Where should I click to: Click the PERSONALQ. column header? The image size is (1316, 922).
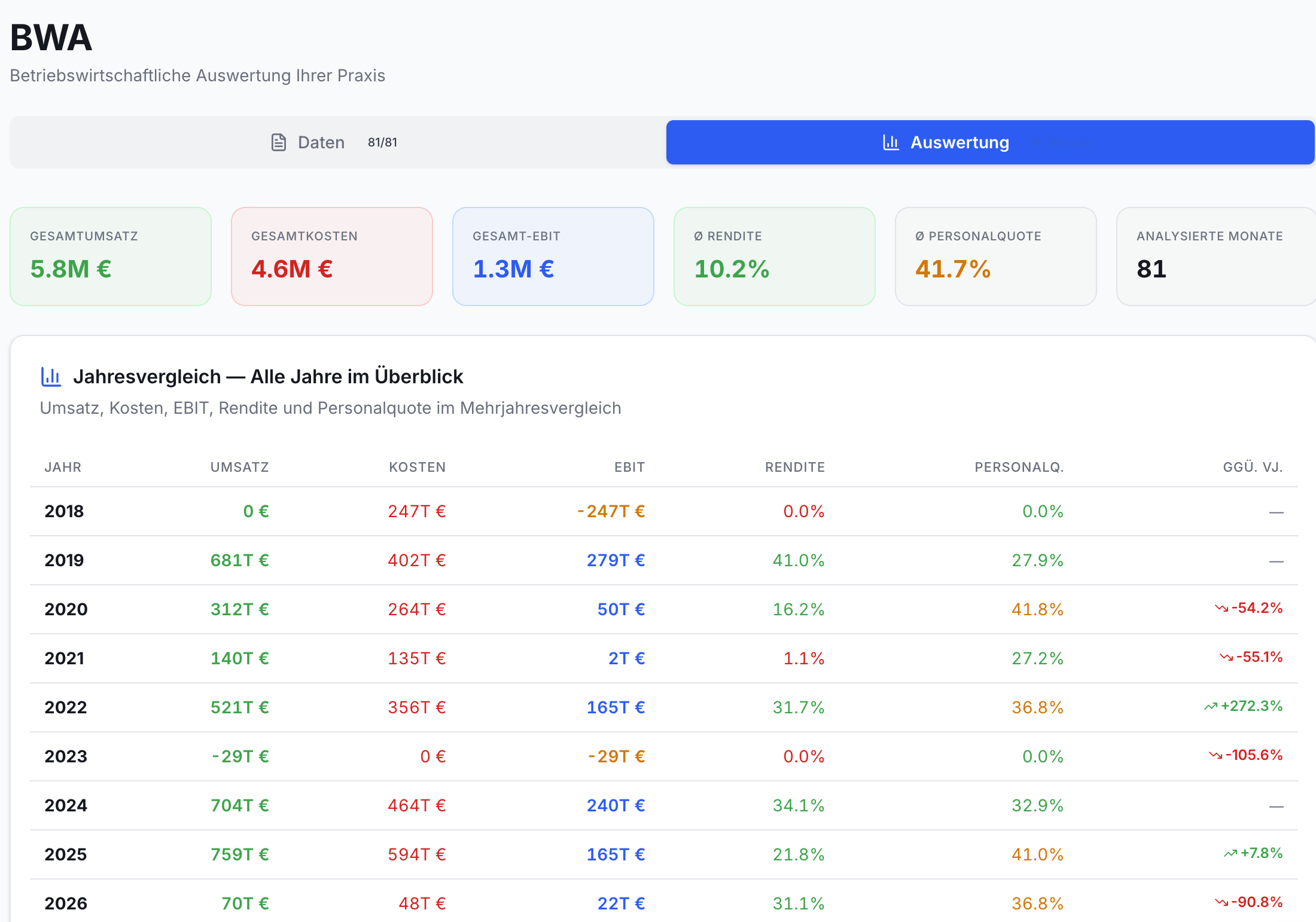[x=1019, y=467]
